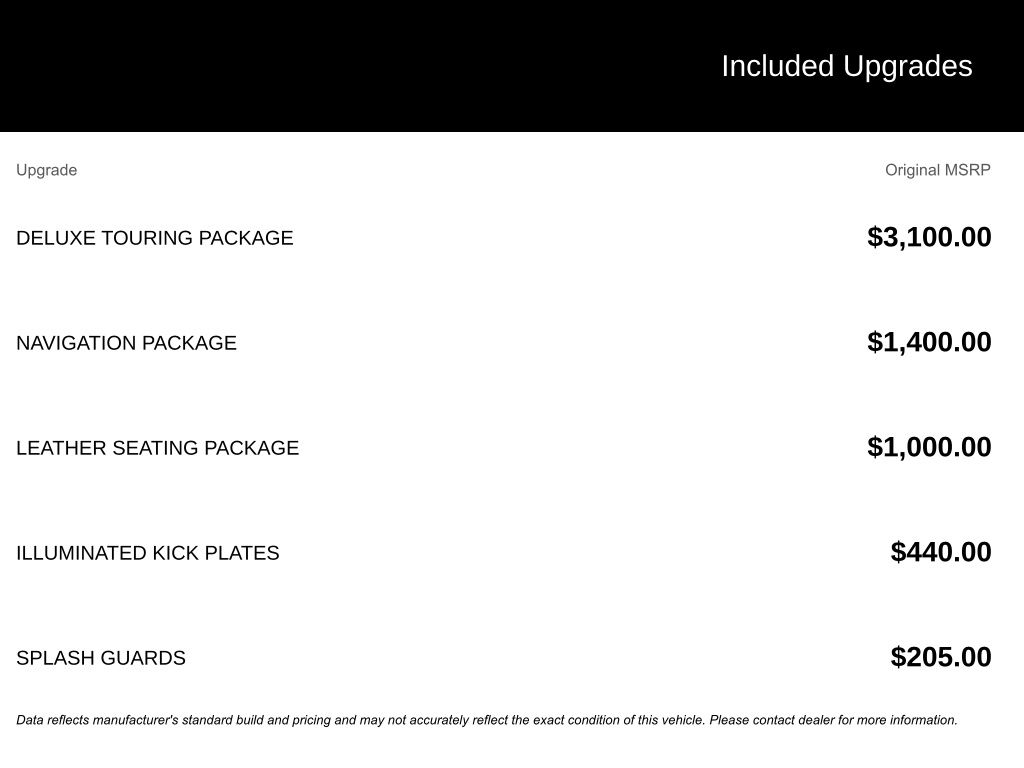Click the $1,400.00 price

tap(929, 342)
